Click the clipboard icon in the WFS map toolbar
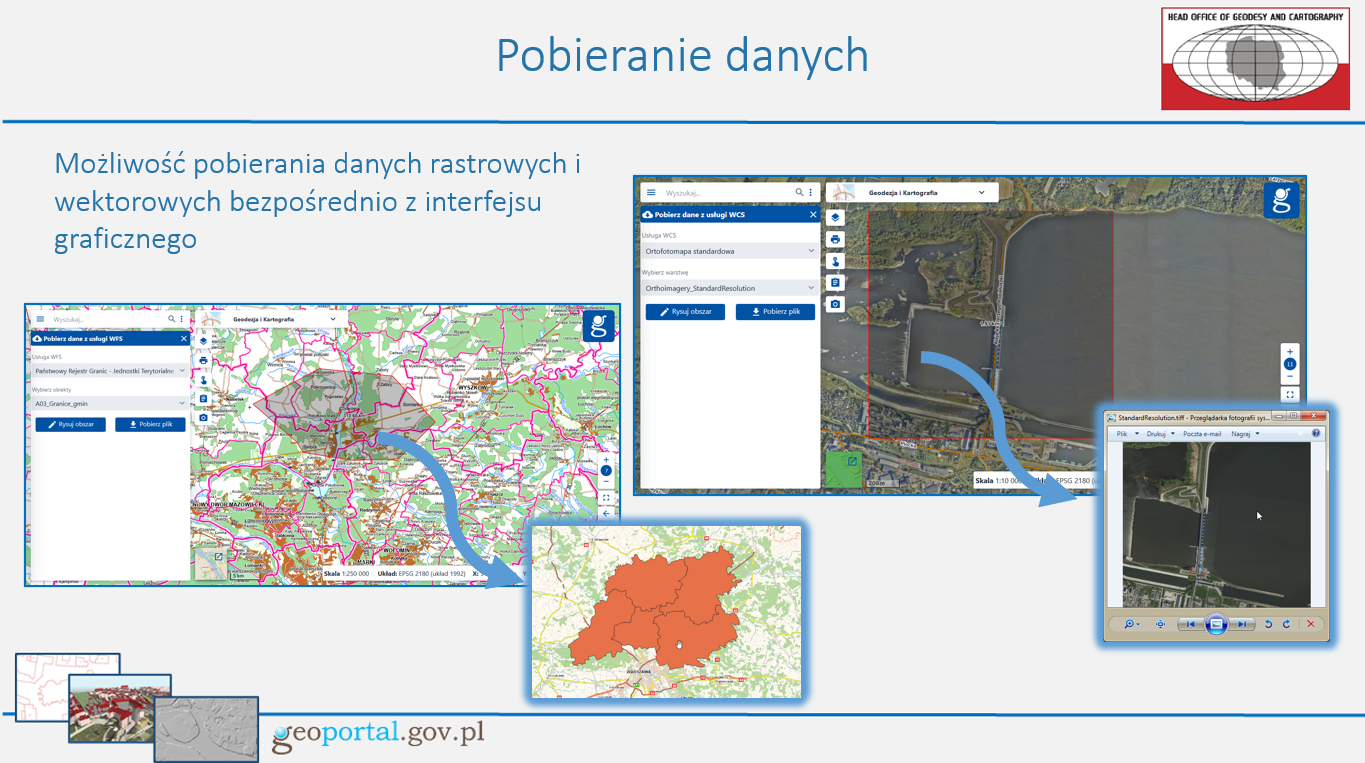This screenshot has height=763, width=1365. point(203,399)
